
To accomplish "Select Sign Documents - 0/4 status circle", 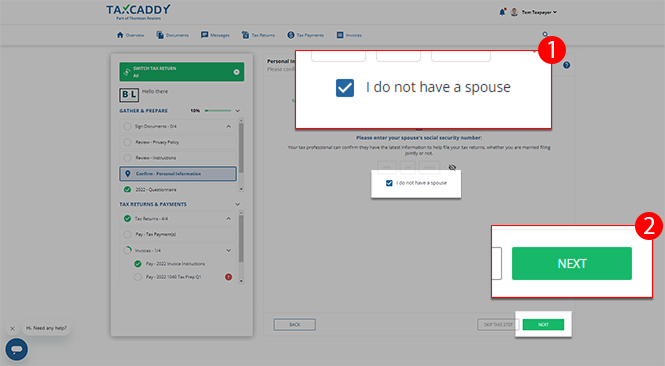I will pos(127,126).
